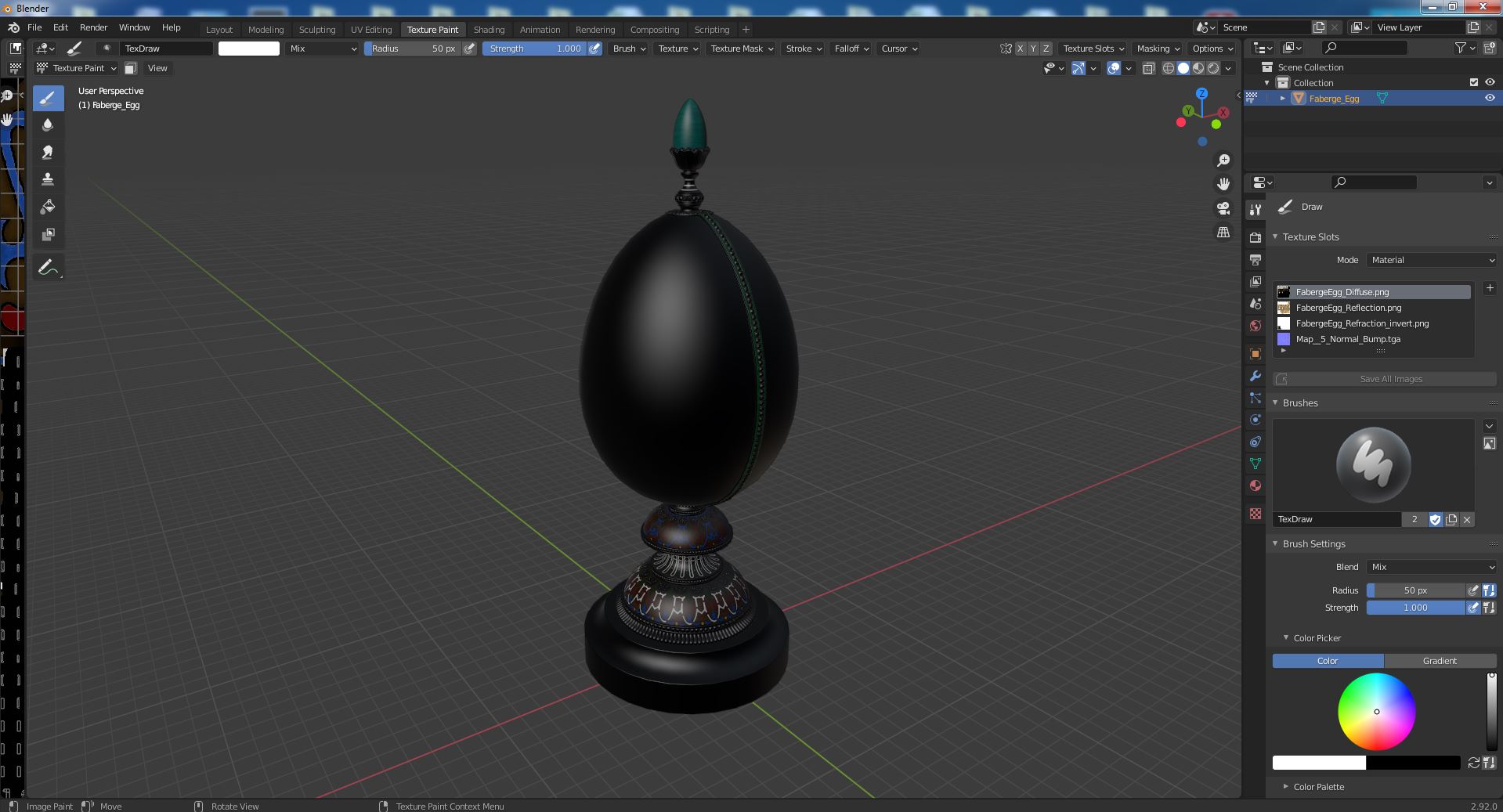Hide Faberge_Egg in viewport
Image resolution: width=1503 pixels, height=812 pixels.
(1490, 98)
